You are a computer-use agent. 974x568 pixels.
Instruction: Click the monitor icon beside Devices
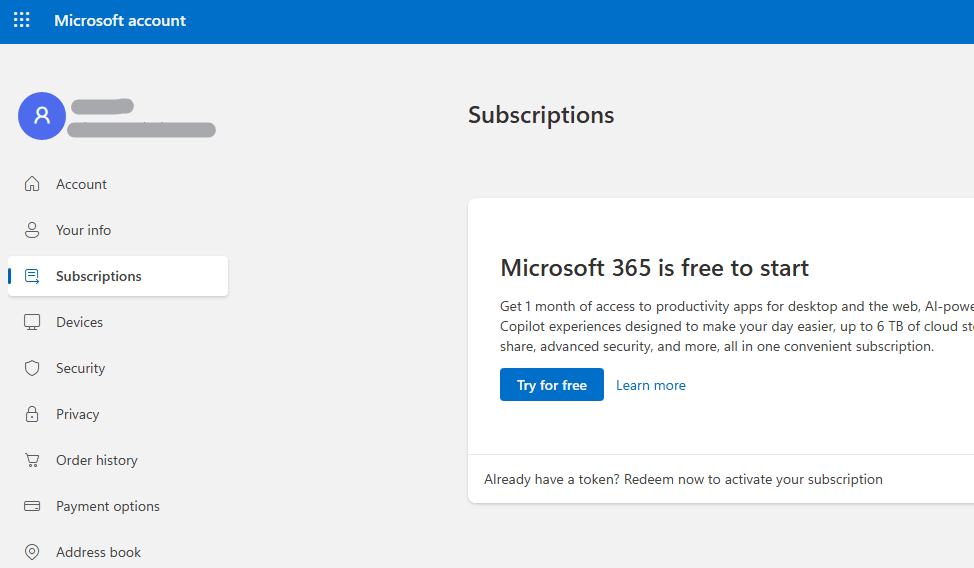(x=32, y=322)
